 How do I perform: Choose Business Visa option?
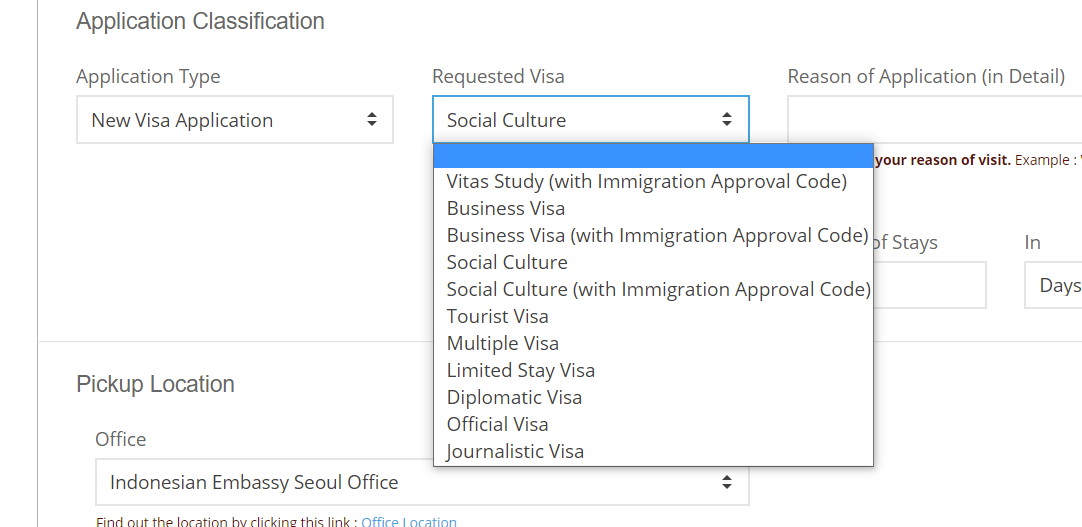pyautogui.click(x=506, y=209)
